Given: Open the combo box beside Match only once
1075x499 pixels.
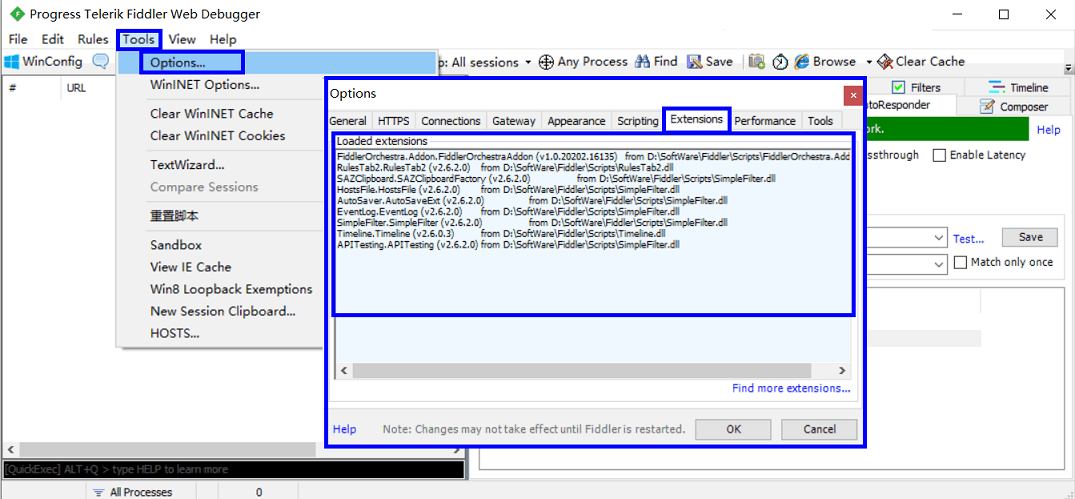Looking at the screenshot, I should pos(907,263).
